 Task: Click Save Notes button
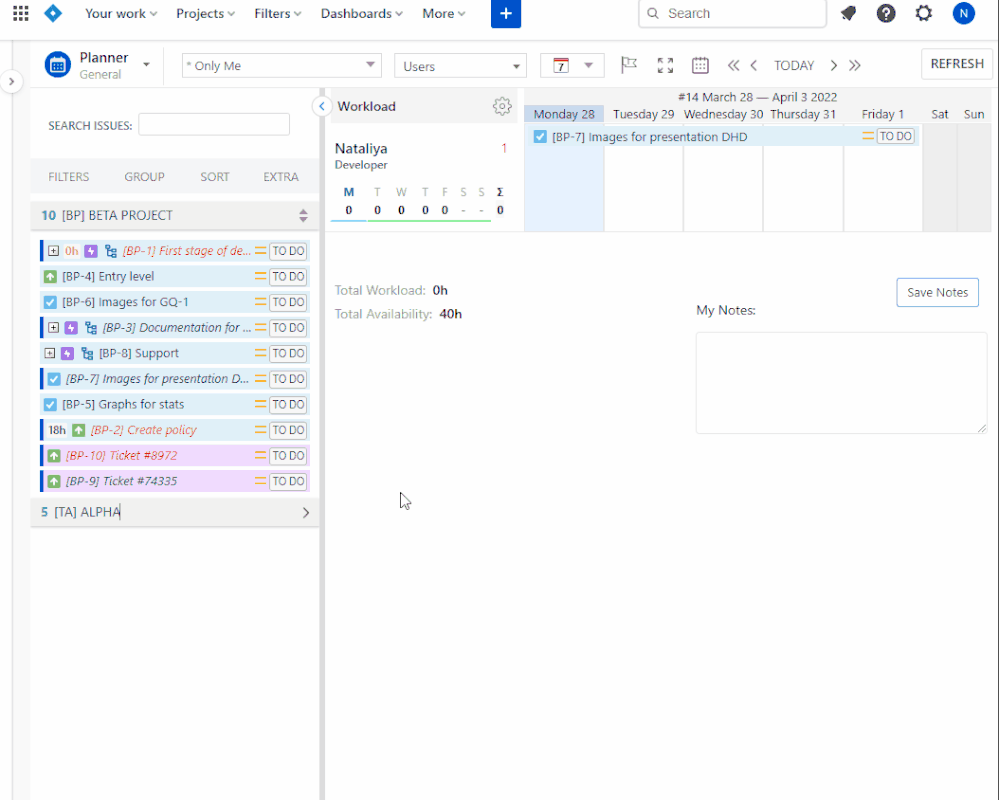(937, 292)
